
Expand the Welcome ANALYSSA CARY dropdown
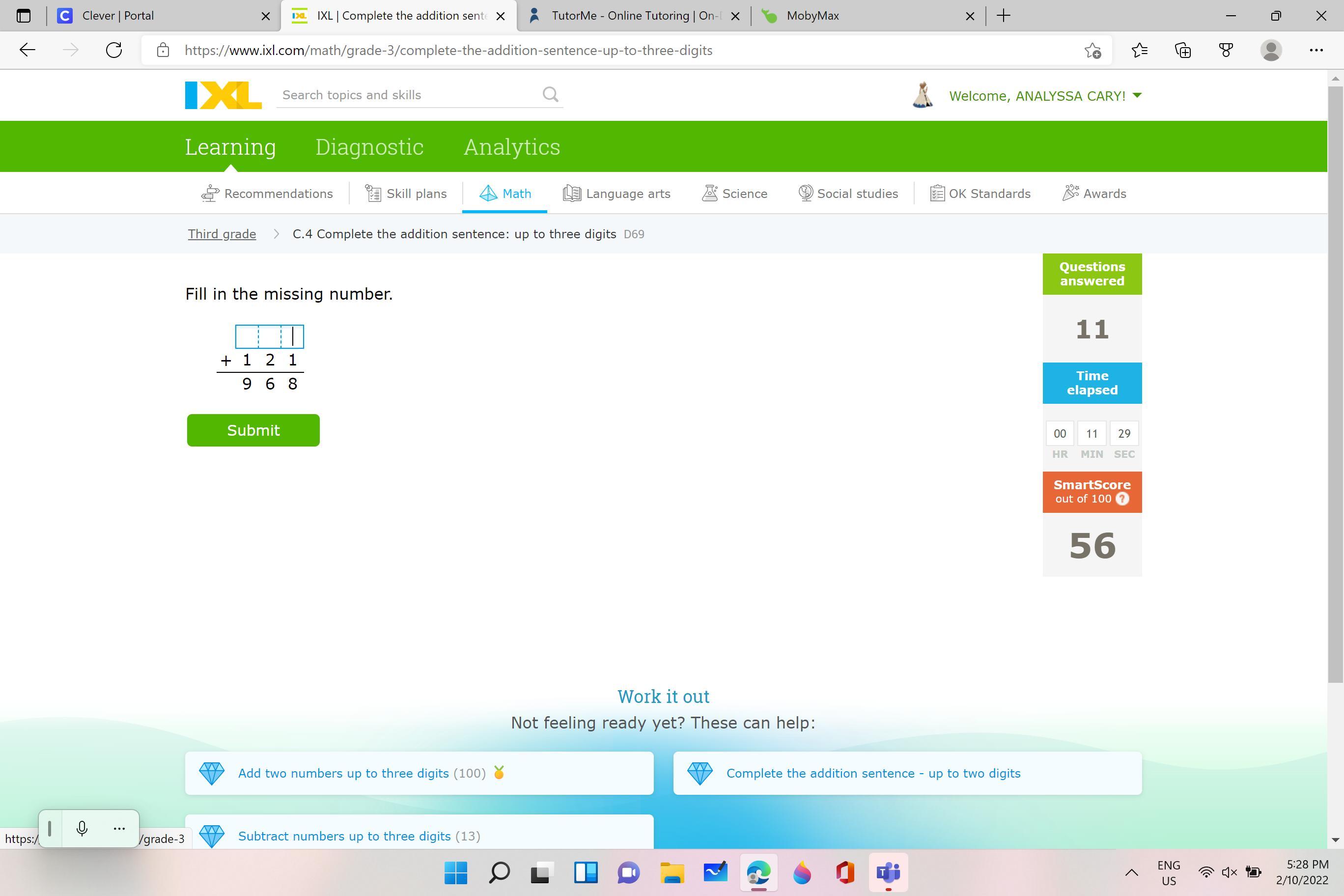[1136, 95]
